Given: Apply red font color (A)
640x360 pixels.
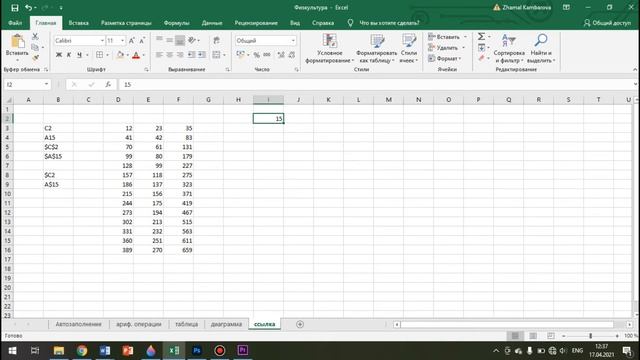Looking at the screenshot, I should (136, 55).
